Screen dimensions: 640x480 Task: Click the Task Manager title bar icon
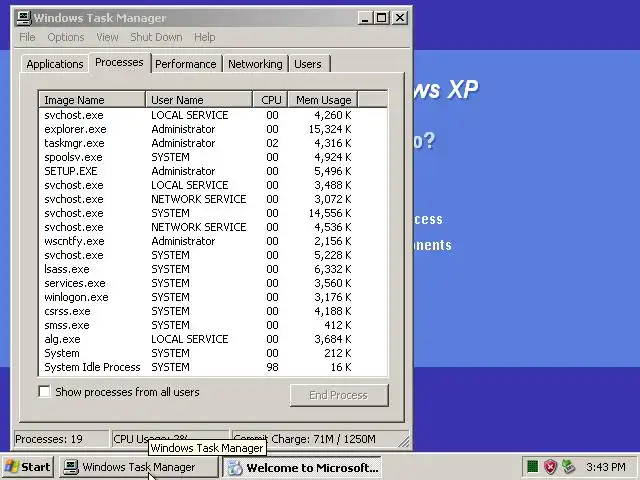[x=24, y=18]
